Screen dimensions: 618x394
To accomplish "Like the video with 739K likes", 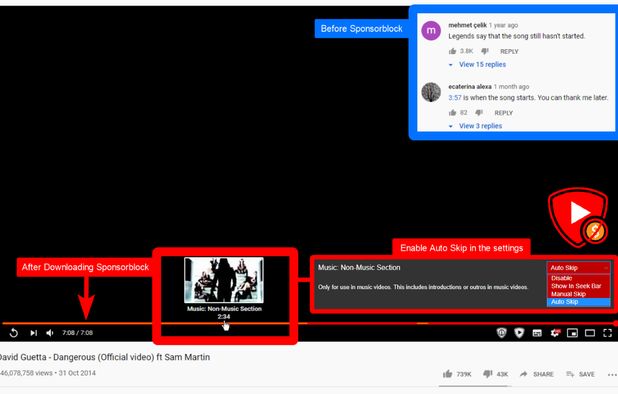I will click(x=447, y=374).
